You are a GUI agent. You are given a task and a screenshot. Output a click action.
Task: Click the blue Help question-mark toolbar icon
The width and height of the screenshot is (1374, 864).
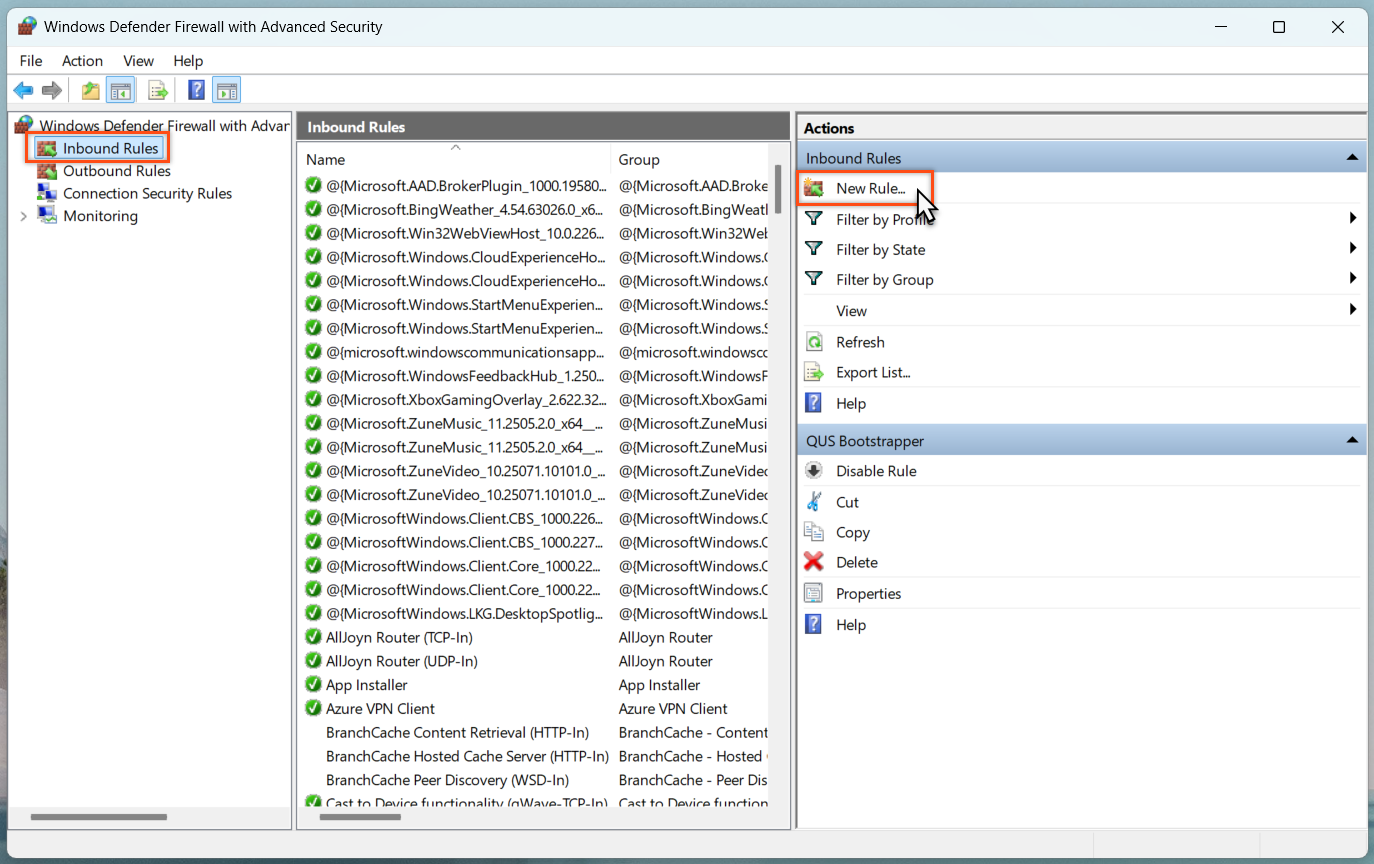pyautogui.click(x=197, y=91)
